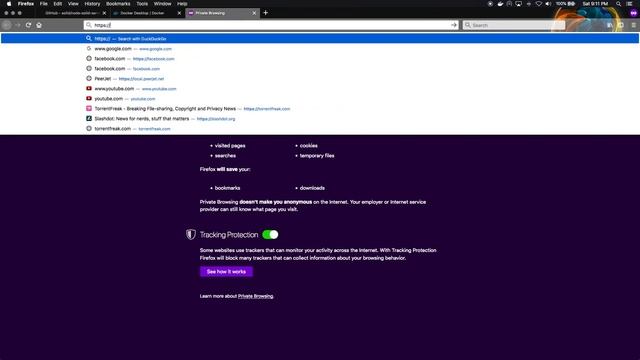Open the Window menu
The height and width of the screenshot is (360, 640).
(162, 4)
